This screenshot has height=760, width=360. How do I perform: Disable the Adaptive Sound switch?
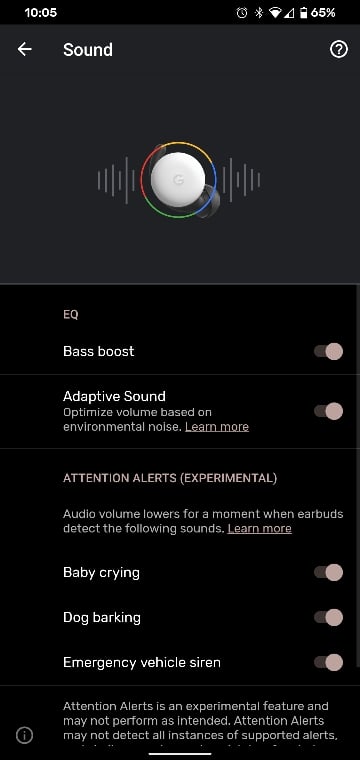click(329, 411)
